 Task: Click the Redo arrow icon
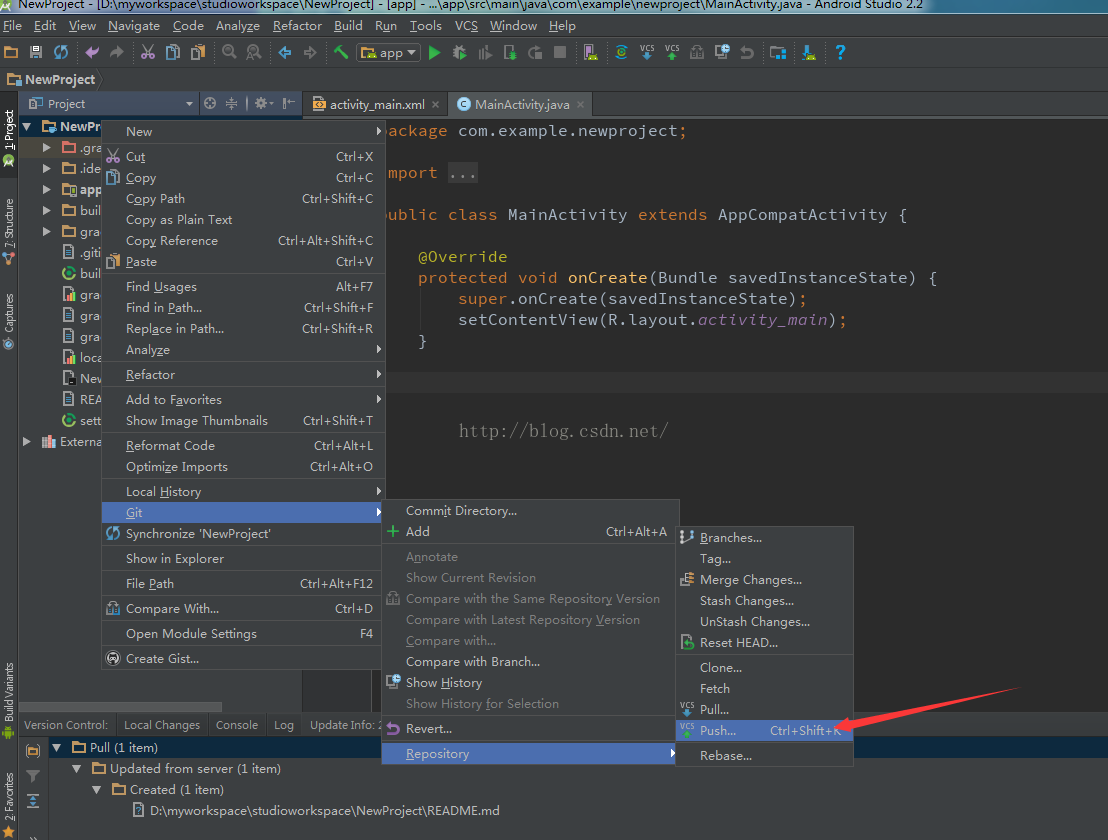pos(117,52)
